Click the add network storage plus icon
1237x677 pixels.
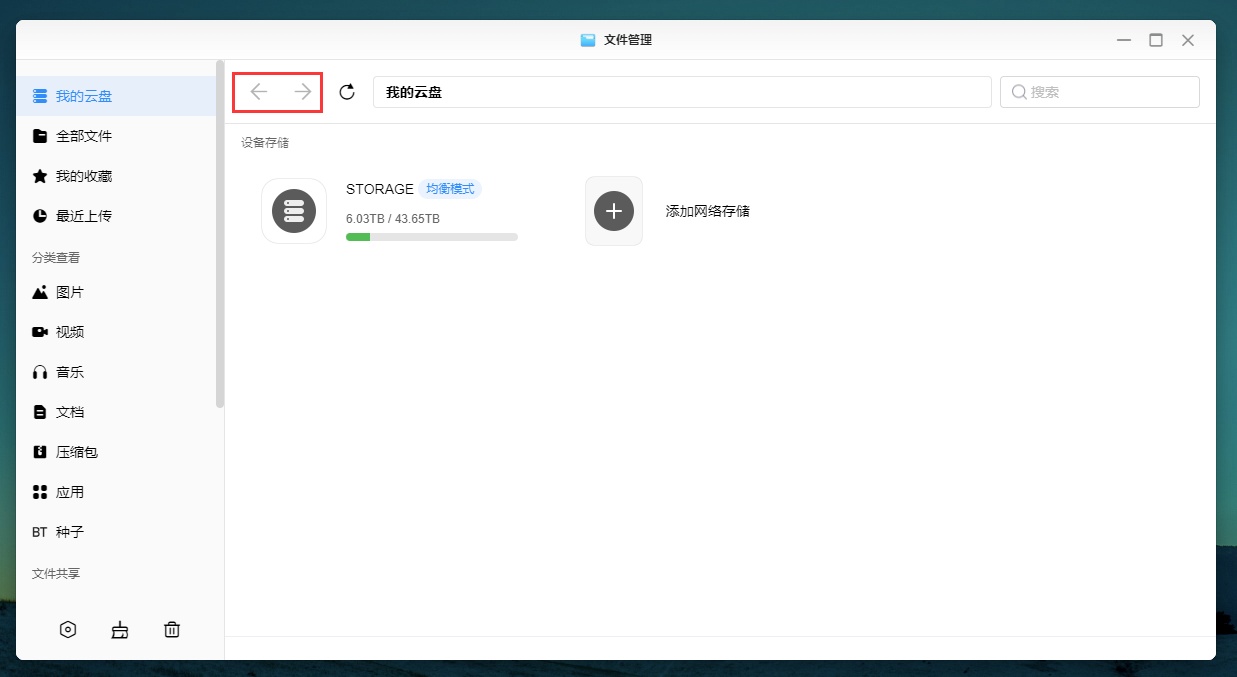(614, 211)
